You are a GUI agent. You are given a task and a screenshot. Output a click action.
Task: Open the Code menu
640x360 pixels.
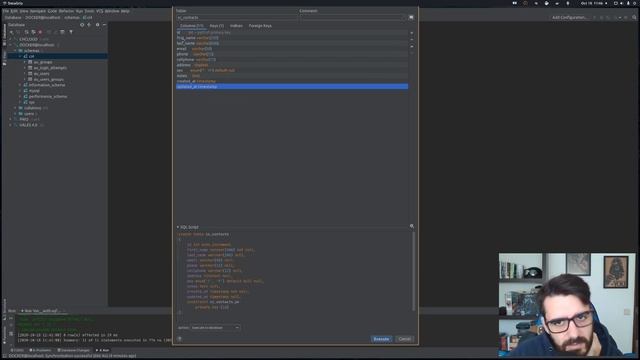click(x=52, y=11)
